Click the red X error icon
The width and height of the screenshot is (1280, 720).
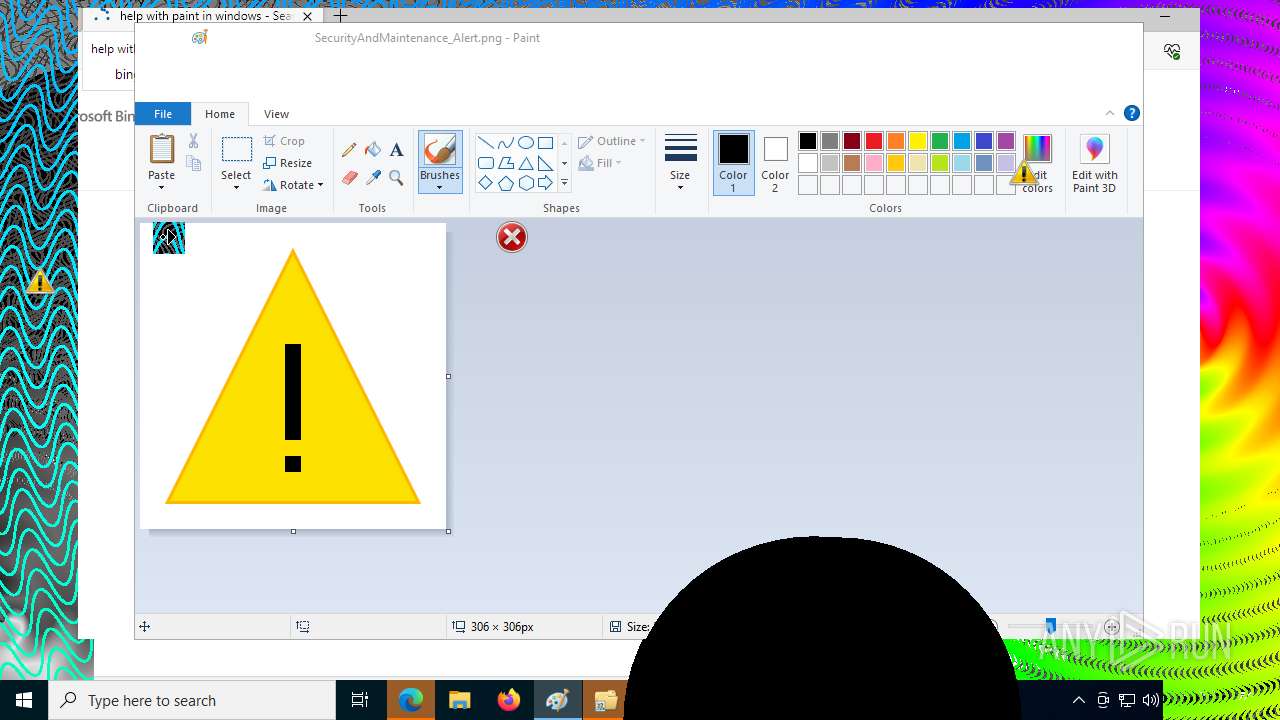(x=512, y=237)
